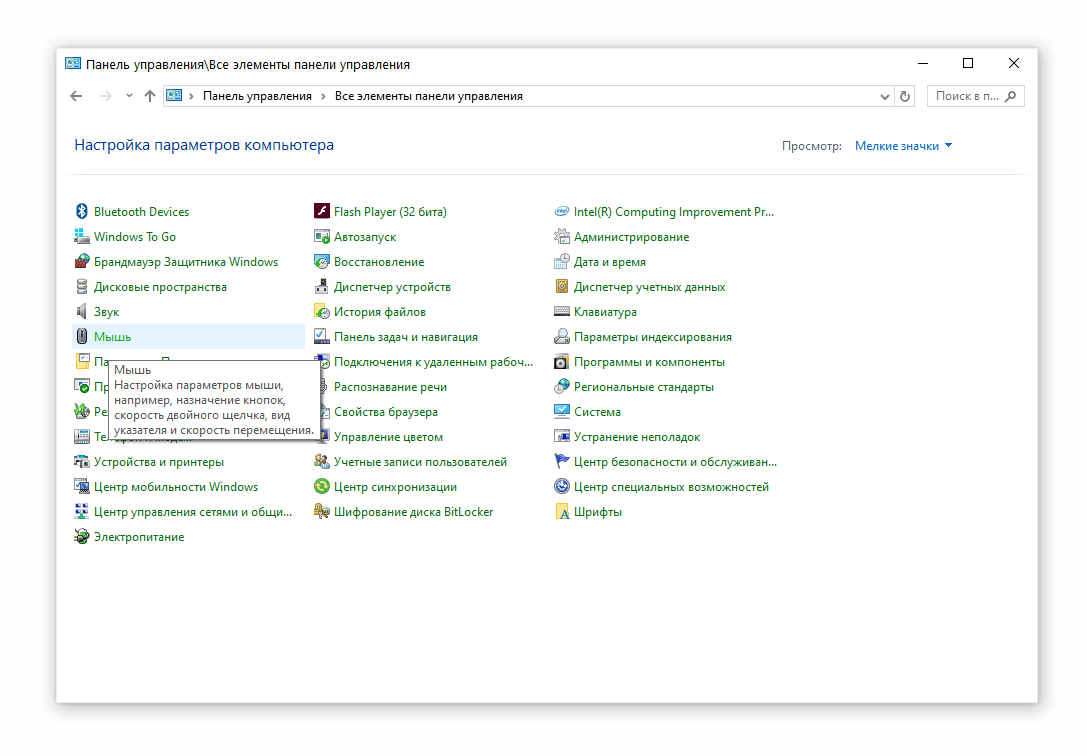Open Брандмауэр Защитника Windows icon
This screenshot has height=756, width=1087.
pyautogui.click(x=82, y=261)
